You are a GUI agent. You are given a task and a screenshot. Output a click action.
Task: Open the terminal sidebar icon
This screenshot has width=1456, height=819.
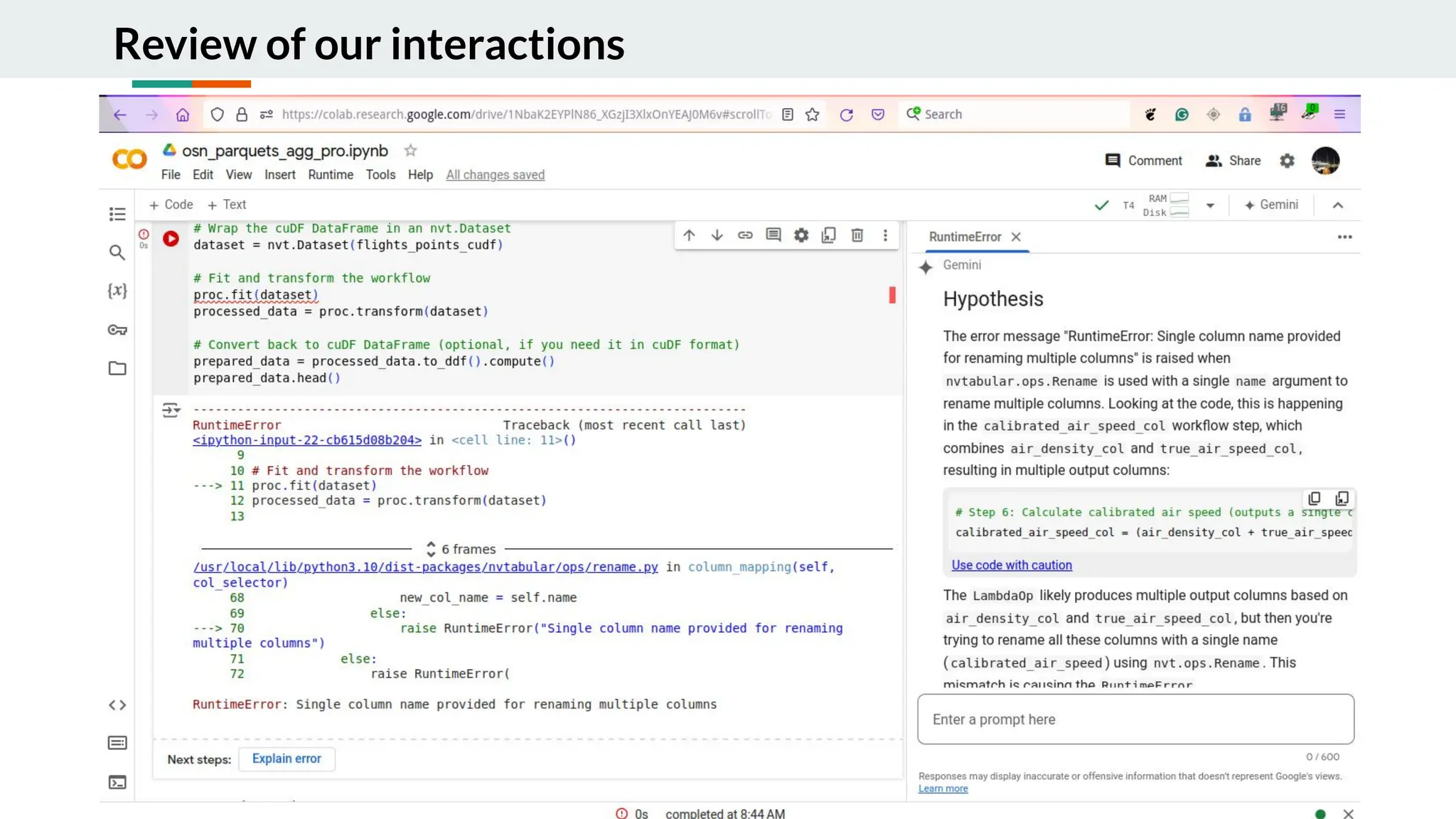(x=117, y=782)
